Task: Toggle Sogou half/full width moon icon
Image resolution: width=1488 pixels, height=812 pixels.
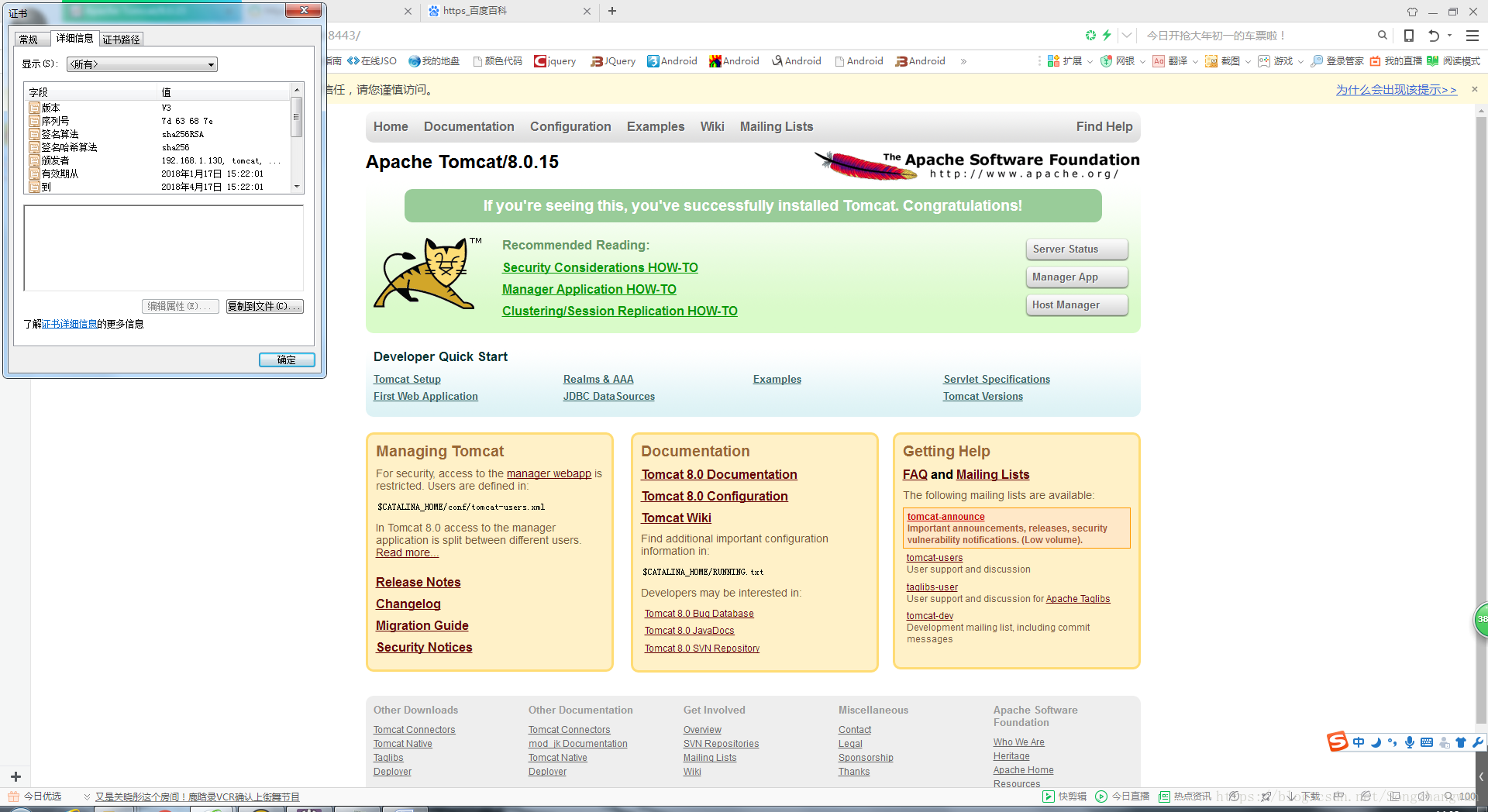Action: (1376, 742)
